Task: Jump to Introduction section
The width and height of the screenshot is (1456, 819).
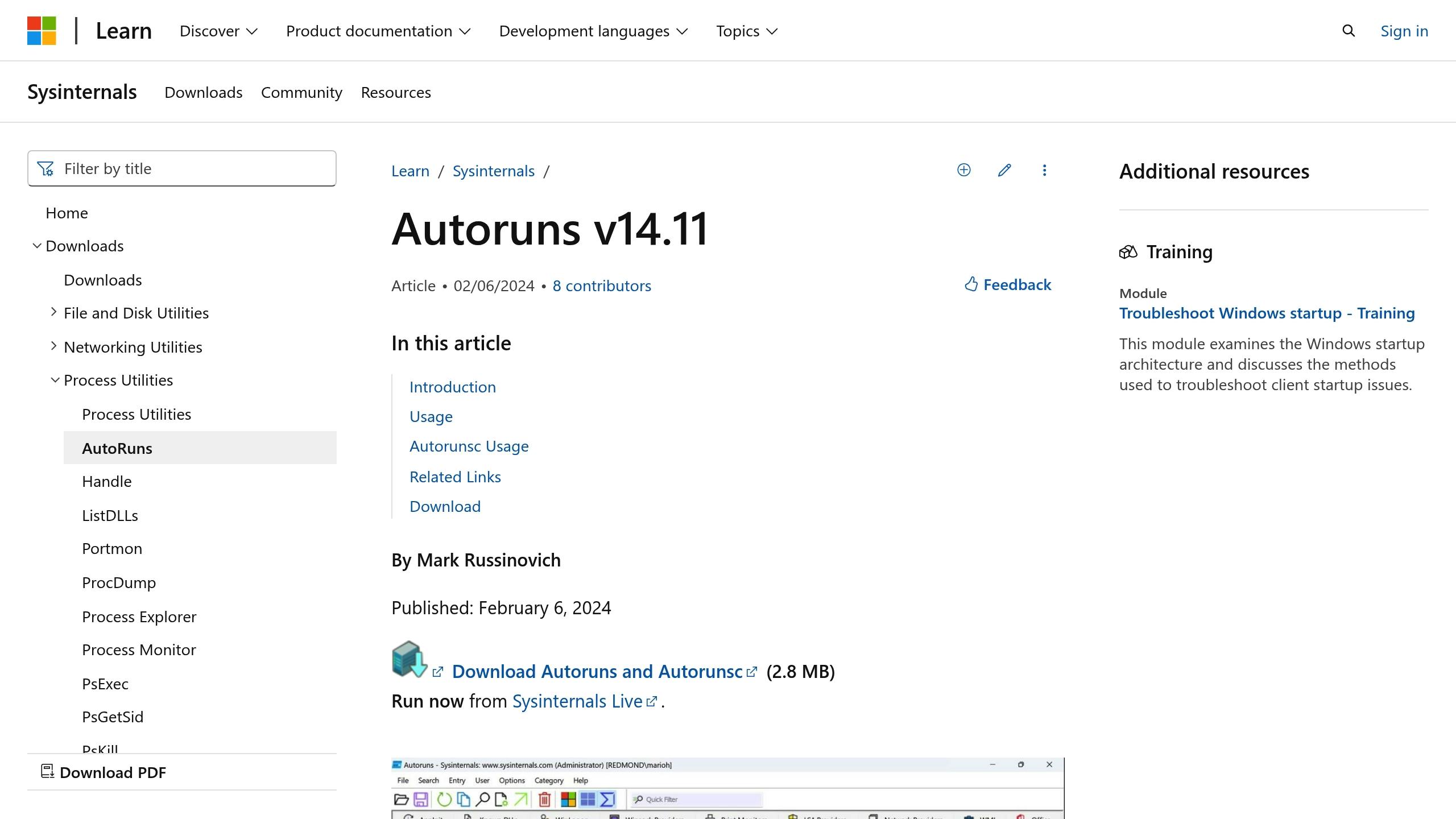Action: pos(453,387)
